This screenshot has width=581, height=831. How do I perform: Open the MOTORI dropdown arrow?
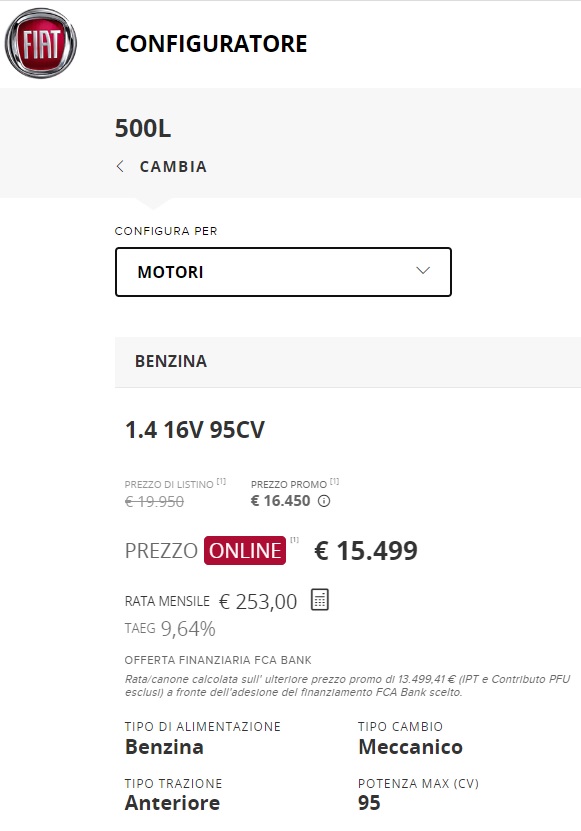(x=423, y=271)
